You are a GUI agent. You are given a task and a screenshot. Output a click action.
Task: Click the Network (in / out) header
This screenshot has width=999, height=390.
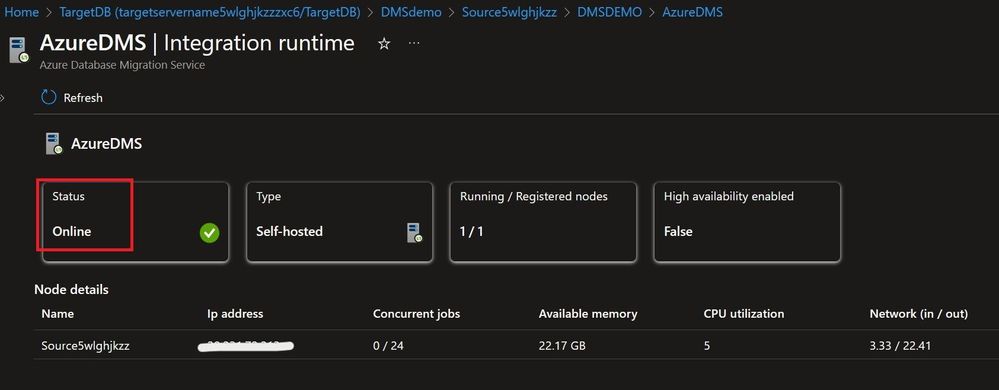pyautogui.click(x=919, y=314)
